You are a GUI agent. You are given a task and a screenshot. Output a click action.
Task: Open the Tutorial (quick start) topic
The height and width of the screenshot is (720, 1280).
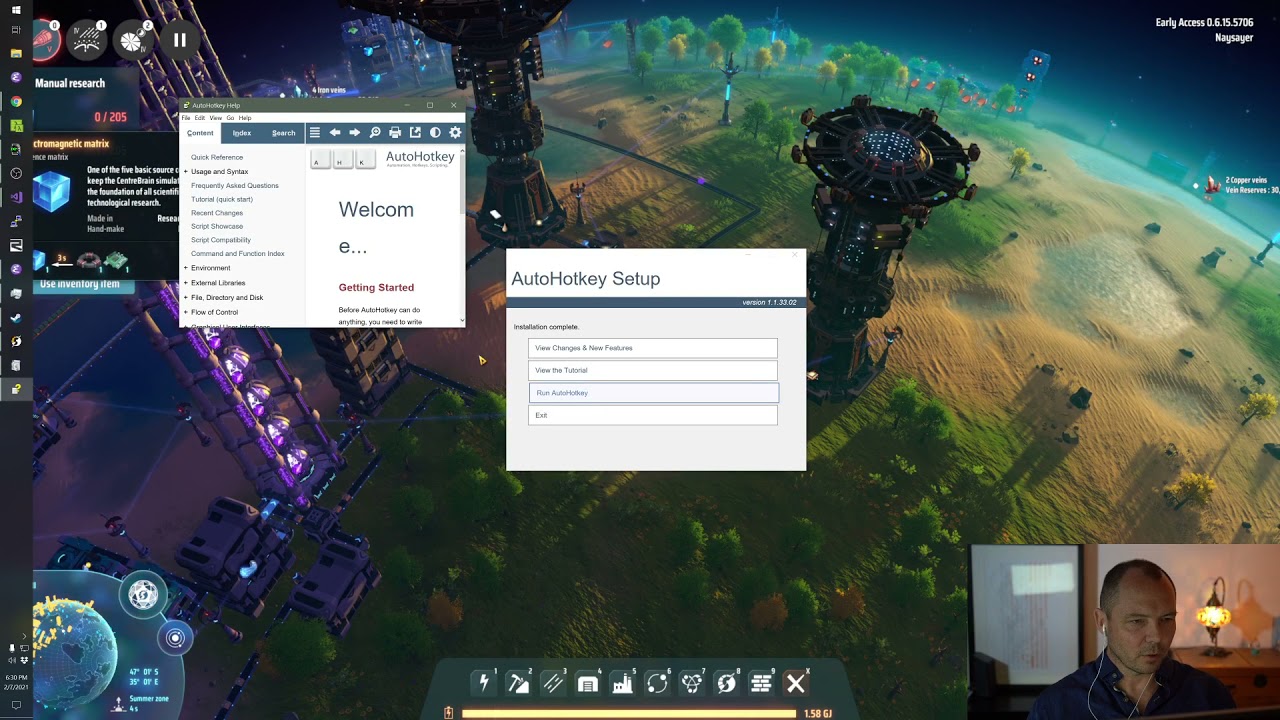pos(222,199)
